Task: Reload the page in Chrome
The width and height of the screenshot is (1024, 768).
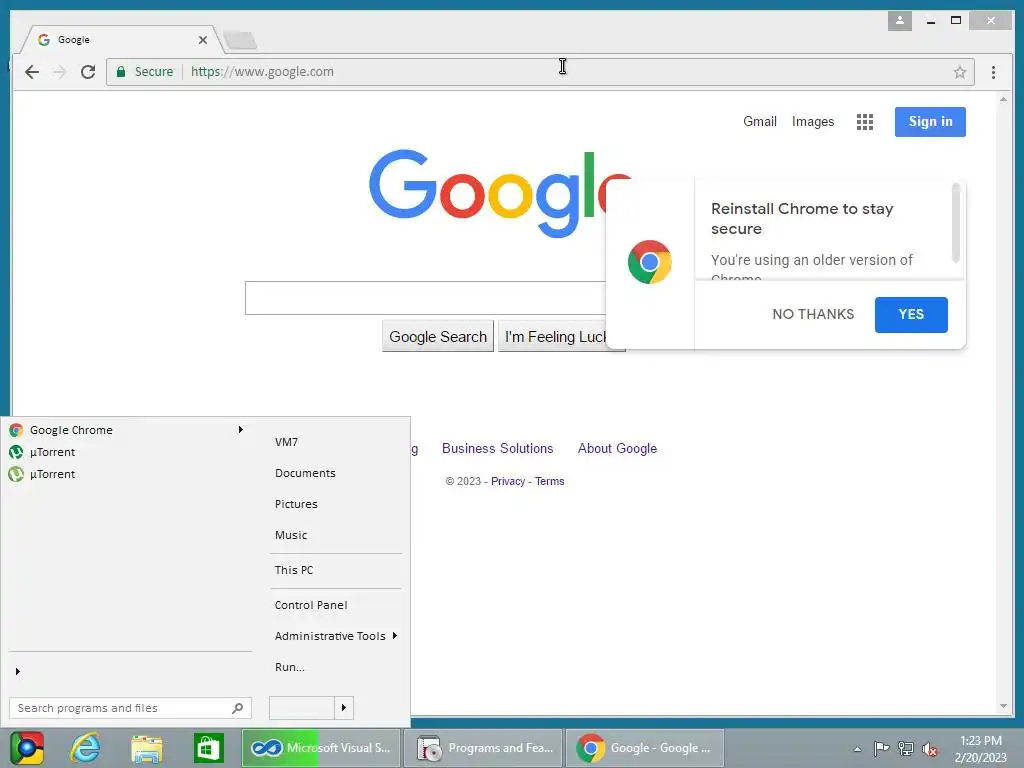Action: point(88,72)
